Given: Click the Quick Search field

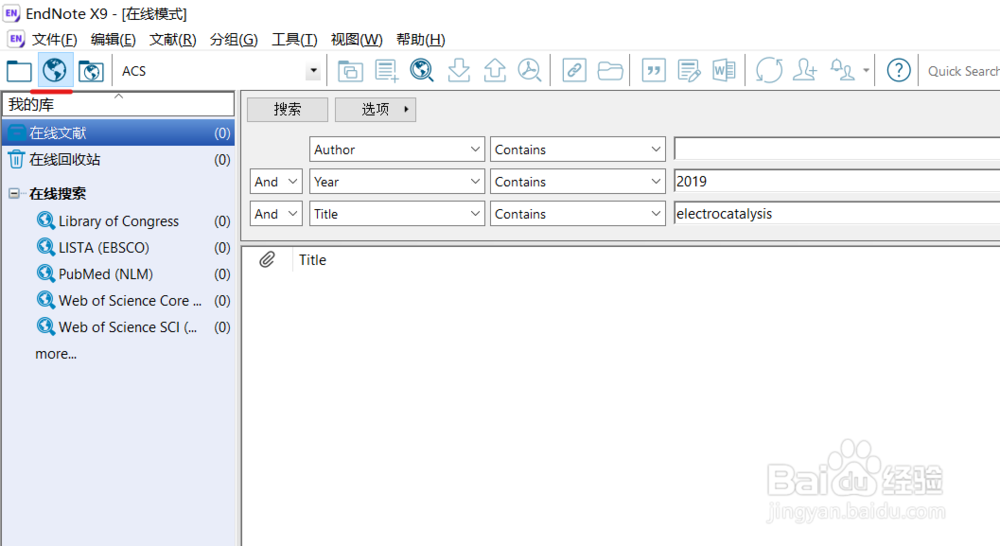Looking at the screenshot, I should click(963, 71).
